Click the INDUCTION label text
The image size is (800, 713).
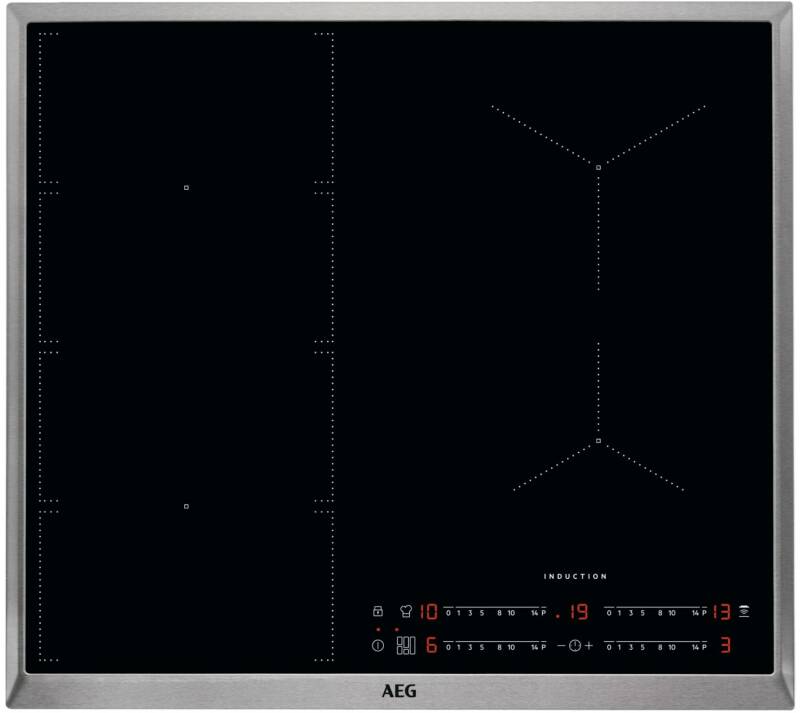(575, 576)
